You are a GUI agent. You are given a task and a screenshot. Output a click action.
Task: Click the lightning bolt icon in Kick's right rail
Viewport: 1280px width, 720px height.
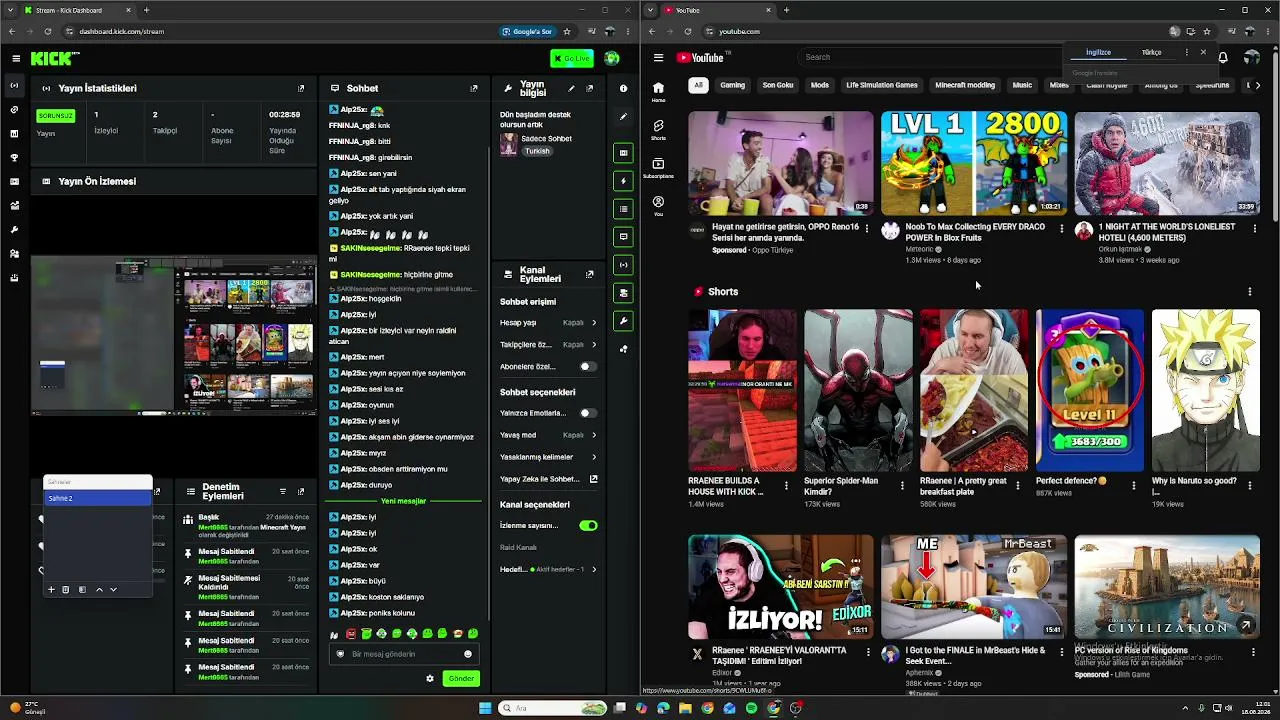(x=623, y=181)
